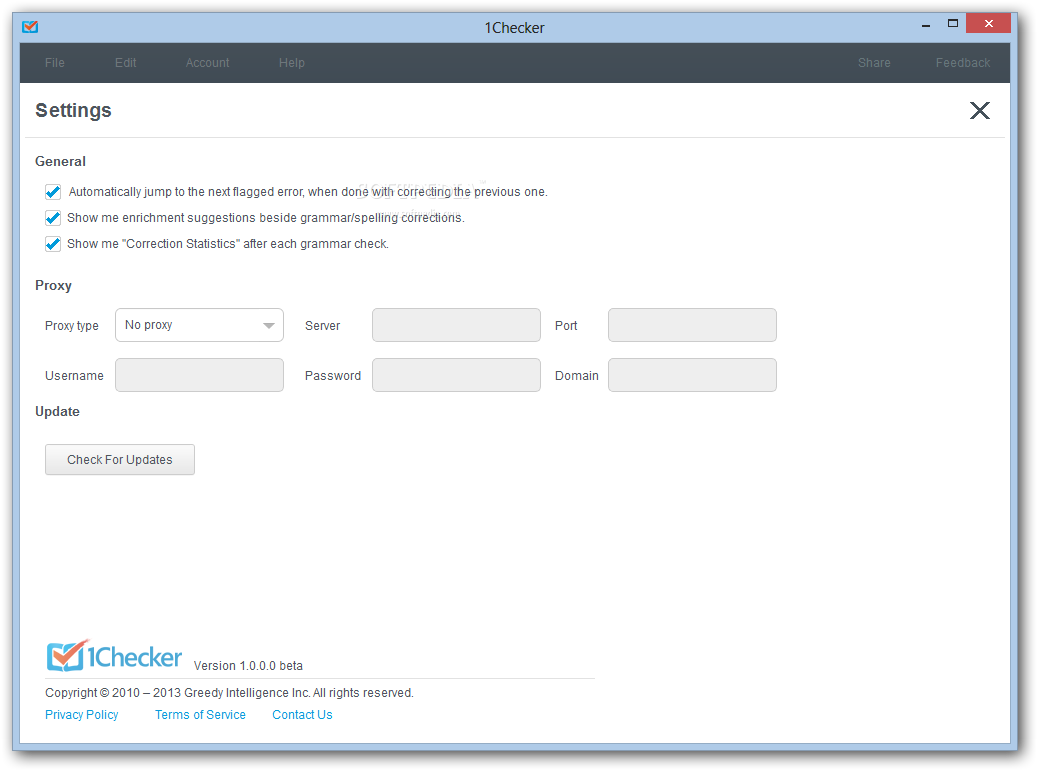Open the Edit menu
Image resolution: width=1038 pixels, height=771 pixels.
point(126,63)
